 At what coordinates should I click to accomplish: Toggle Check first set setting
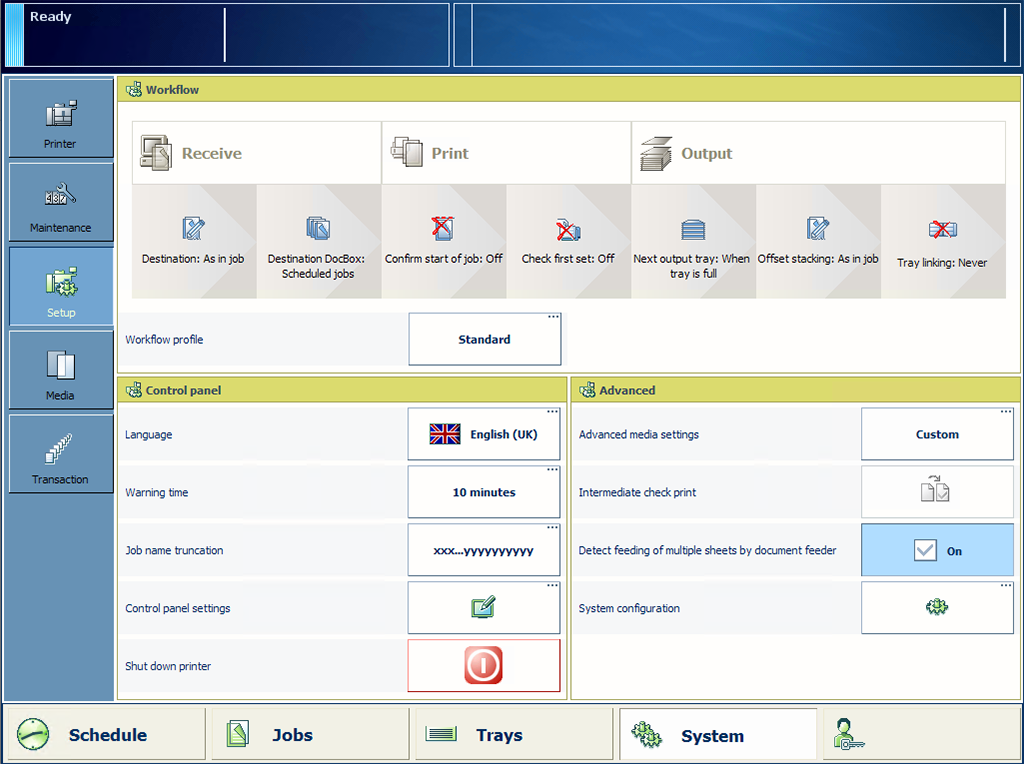coord(568,241)
